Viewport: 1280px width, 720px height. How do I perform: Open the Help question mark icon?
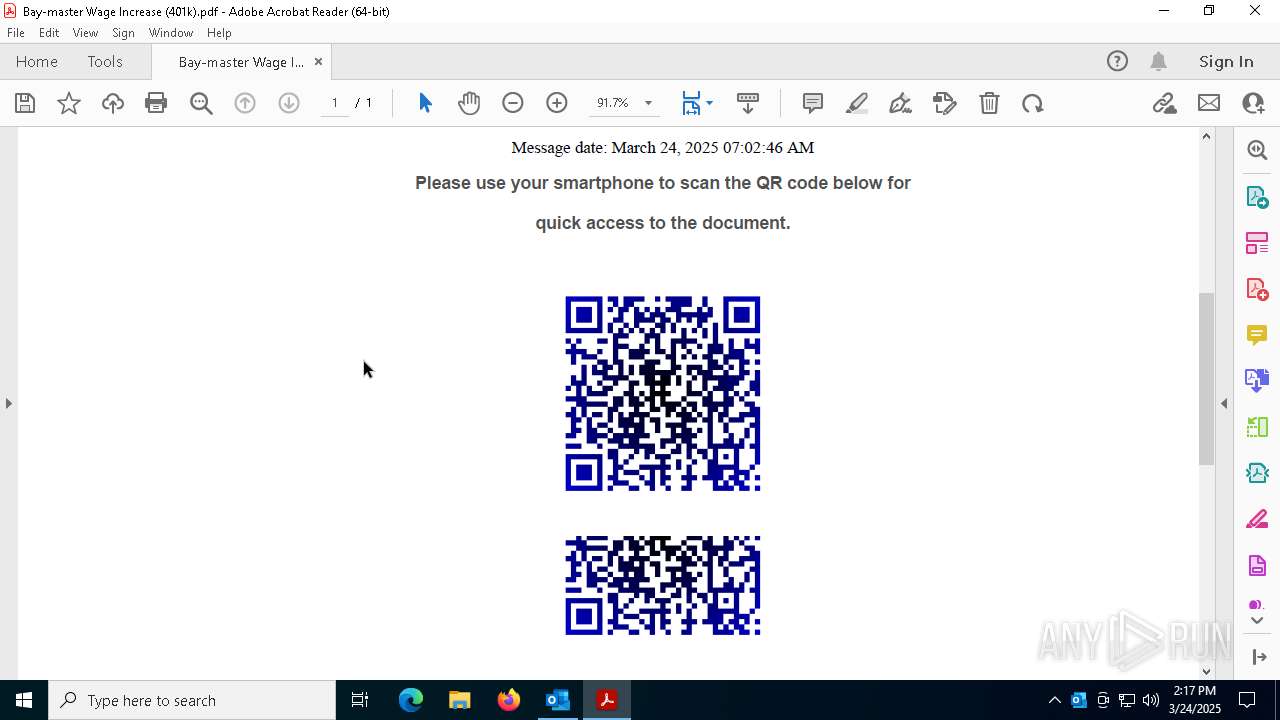point(1117,61)
